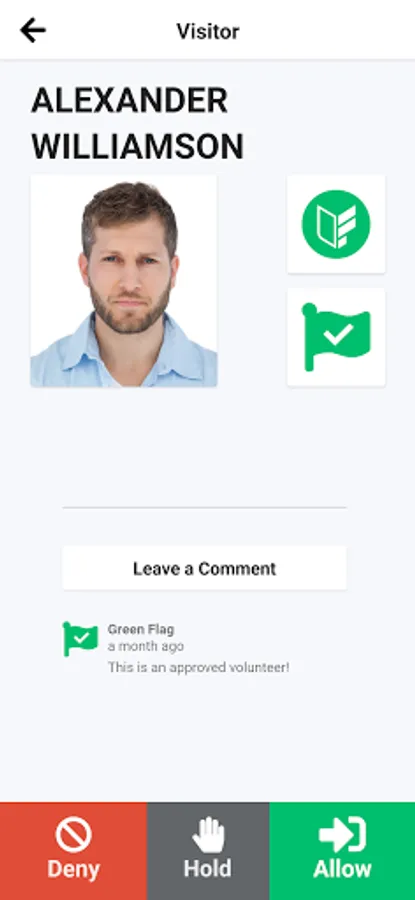Click the raised hand icon above Hold
The width and height of the screenshot is (415, 900).
(x=208, y=834)
